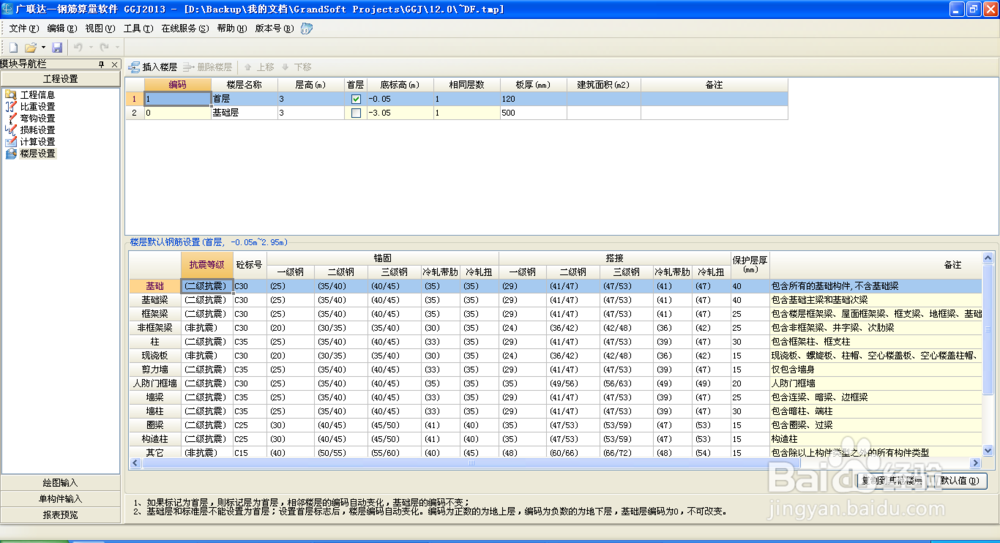1000x543 pixels.
Task: Click the blue icon after 版本号 menu
Action: pyautogui.click(x=307, y=29)
